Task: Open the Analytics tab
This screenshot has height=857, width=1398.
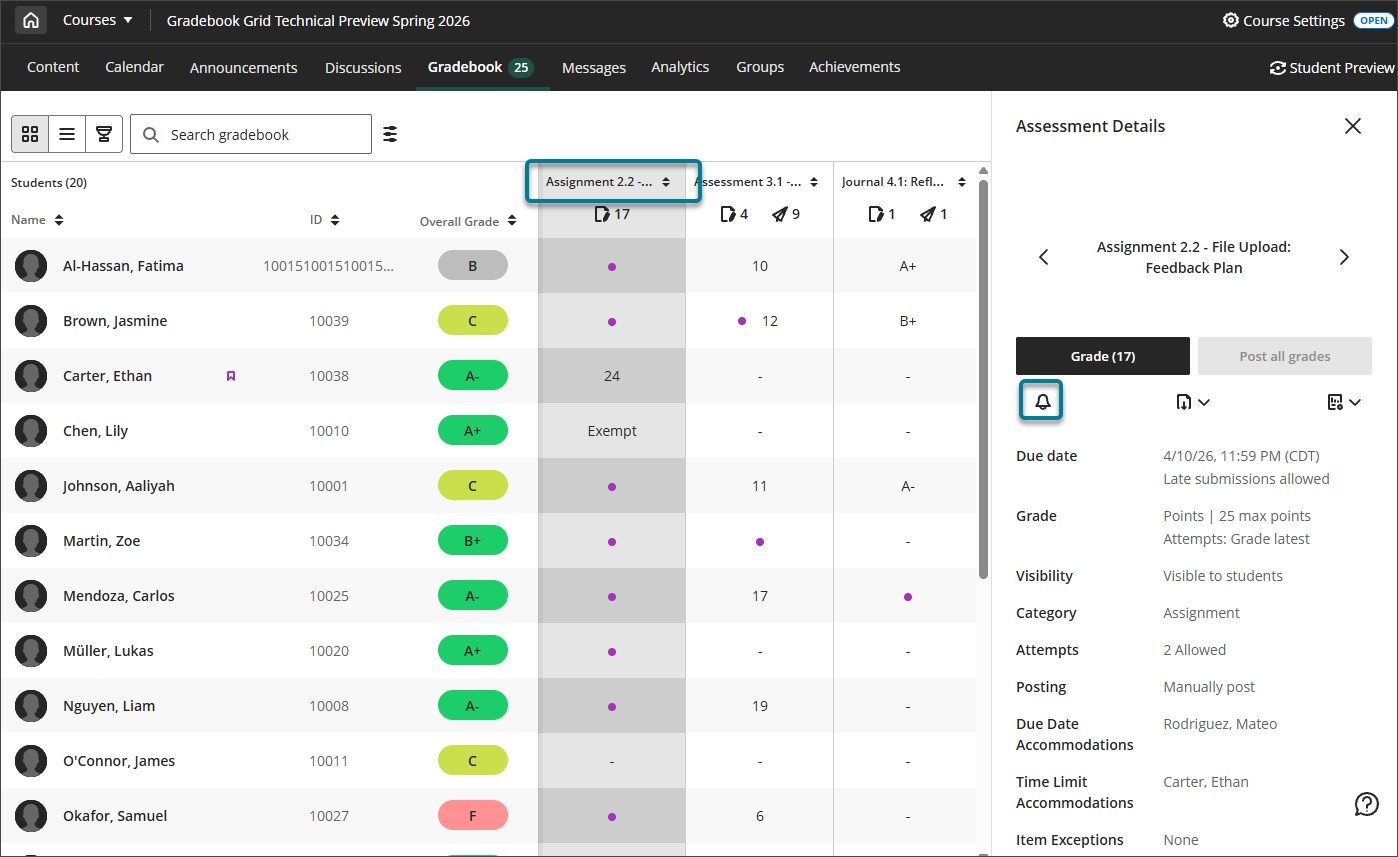Action: [680, 67]
